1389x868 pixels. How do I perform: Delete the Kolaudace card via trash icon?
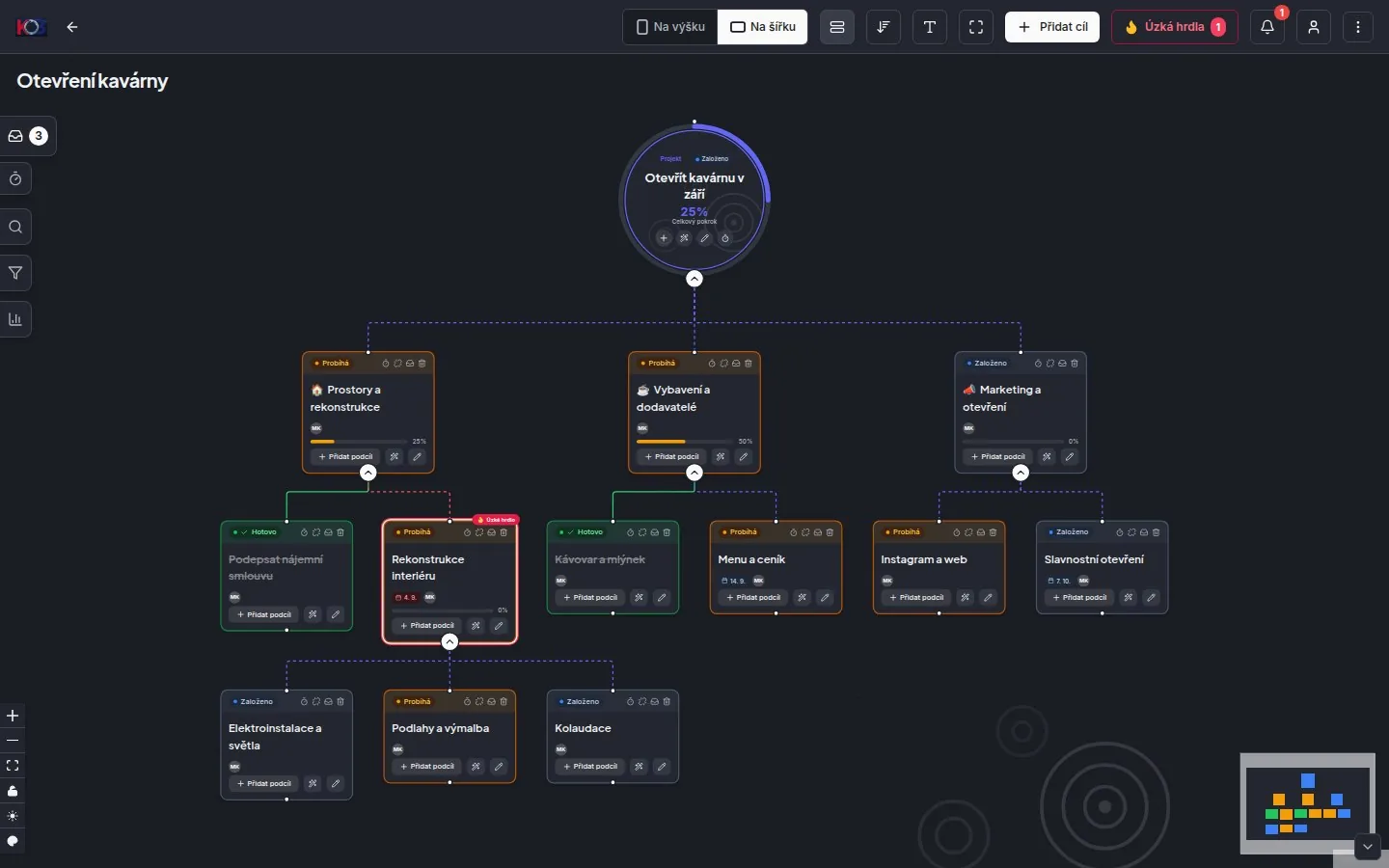pos(667,701)
